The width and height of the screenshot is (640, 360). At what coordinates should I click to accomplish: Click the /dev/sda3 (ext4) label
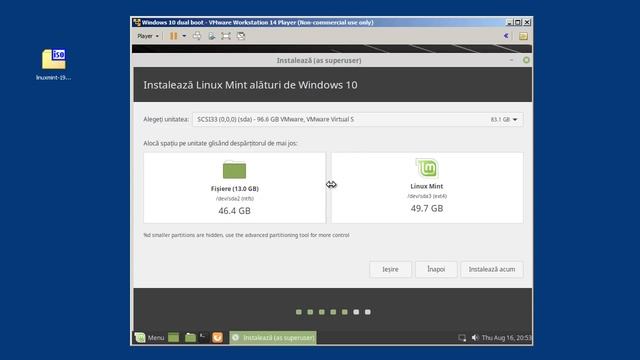pos(427,196)
